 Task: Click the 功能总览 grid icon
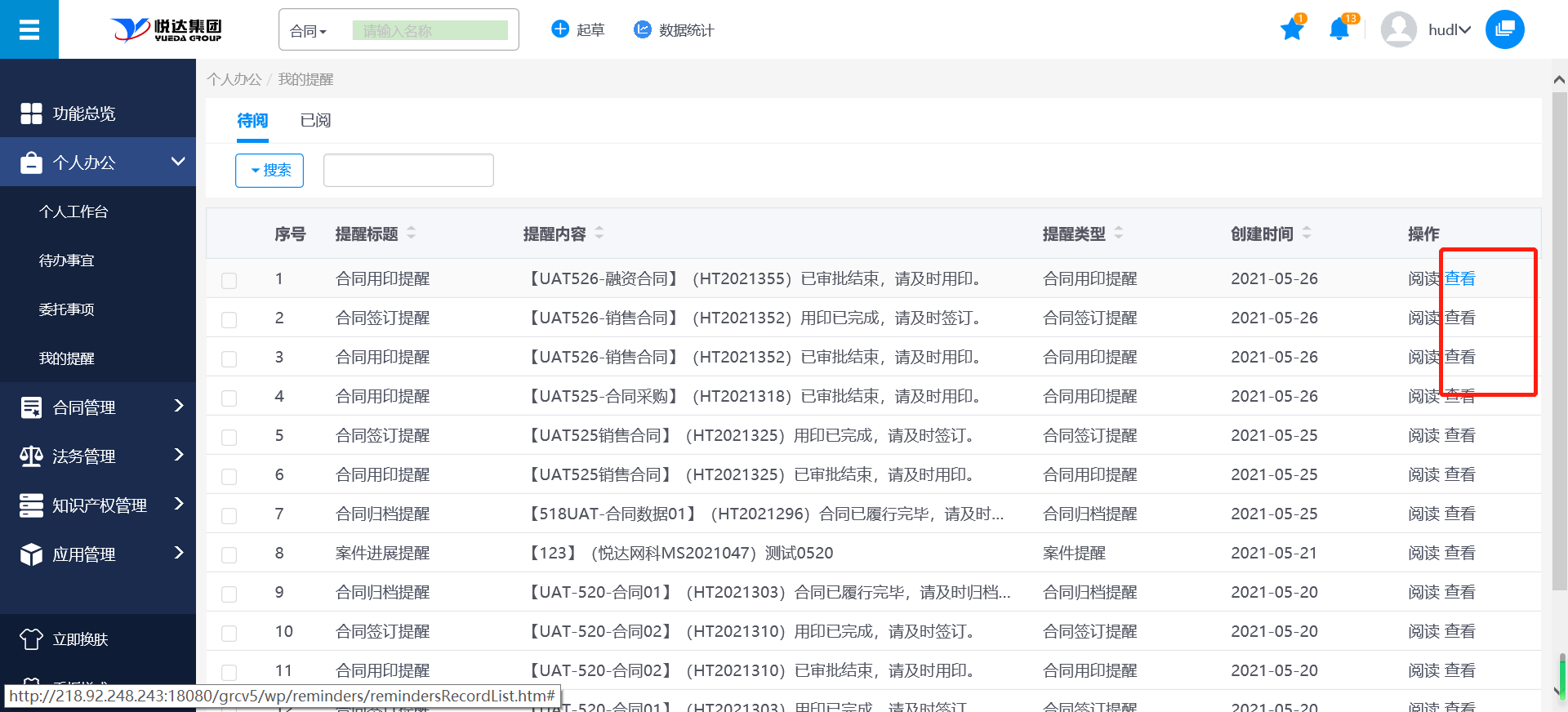tap(31, 113)
